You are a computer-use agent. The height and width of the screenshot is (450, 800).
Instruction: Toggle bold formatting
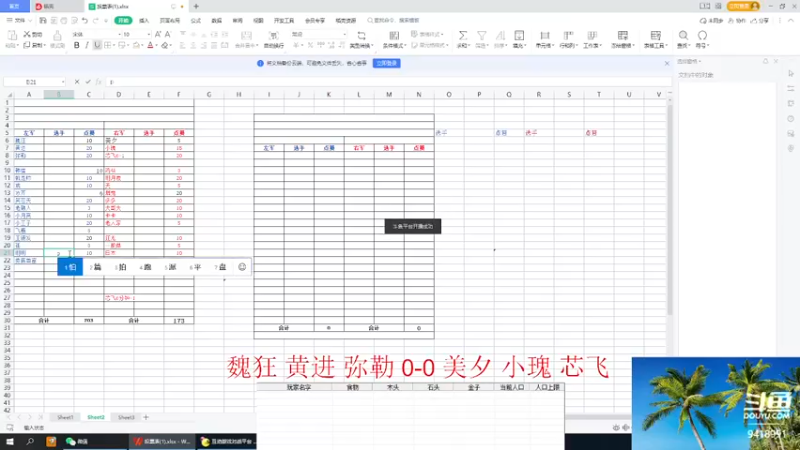(x=77, y=45)
